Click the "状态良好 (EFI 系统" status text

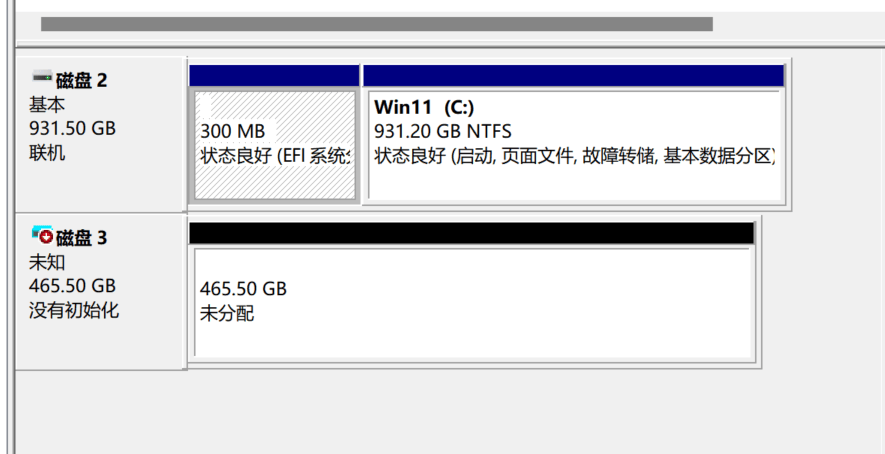[x=274, y=156]
